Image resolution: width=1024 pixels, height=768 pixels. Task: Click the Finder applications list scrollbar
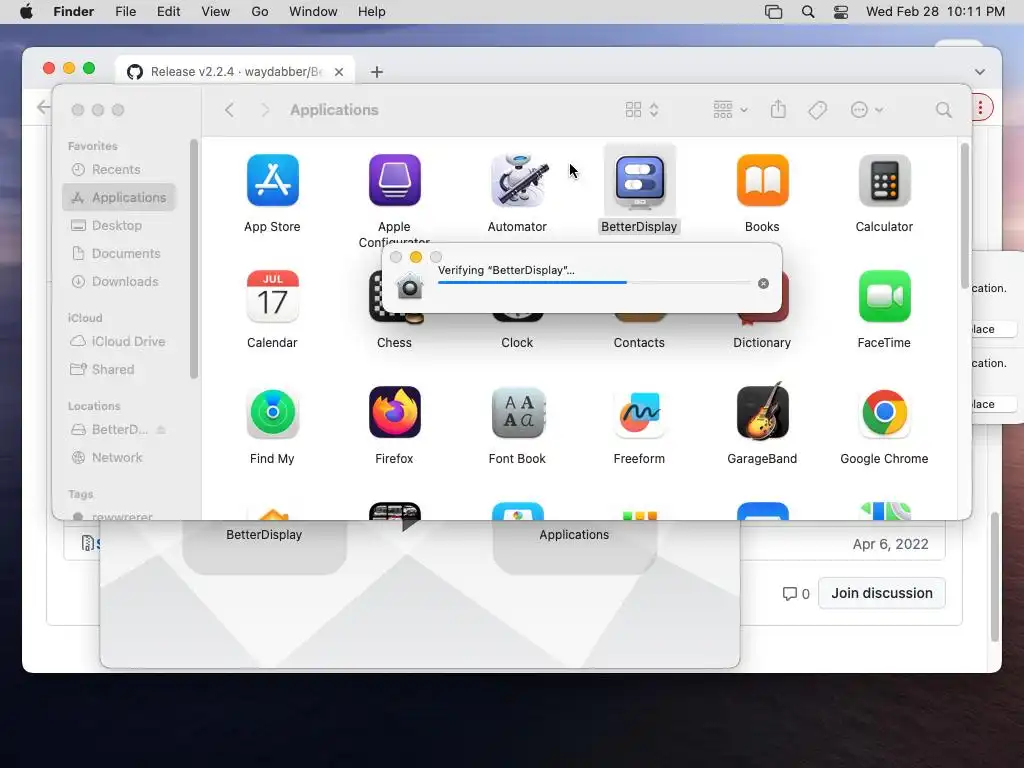click(x=965, y=216)
